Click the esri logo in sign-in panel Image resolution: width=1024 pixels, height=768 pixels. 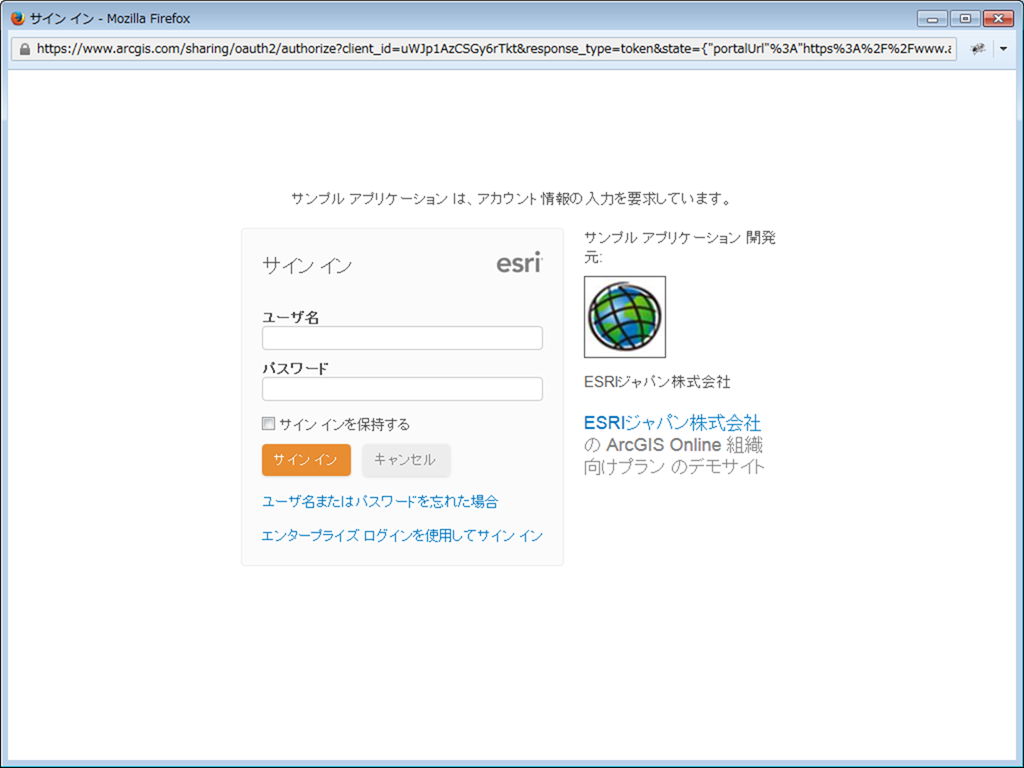click(519, 263)
